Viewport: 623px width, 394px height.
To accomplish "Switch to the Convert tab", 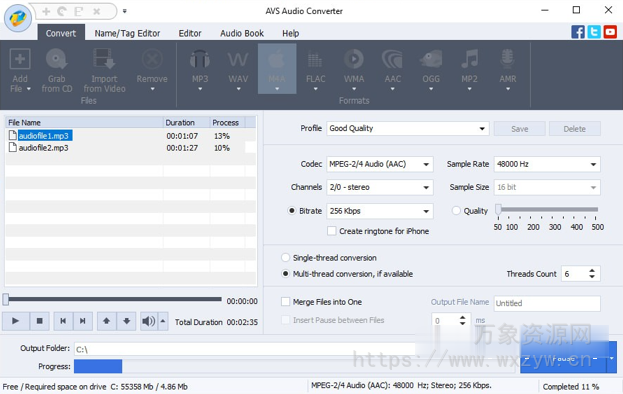I will [x=61, y=33].
